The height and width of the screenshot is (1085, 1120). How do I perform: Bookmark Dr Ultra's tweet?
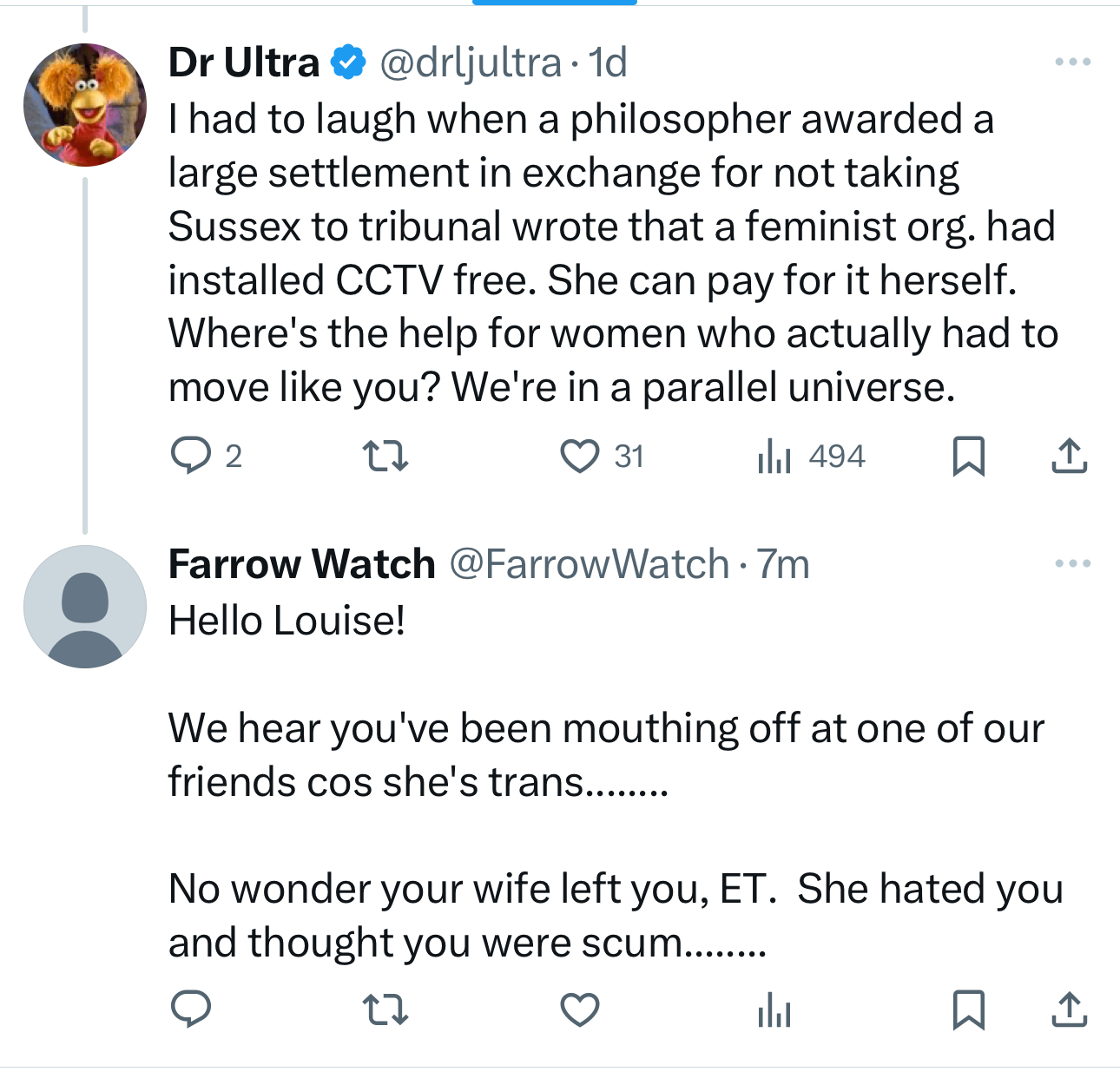(x=968, y=456)
